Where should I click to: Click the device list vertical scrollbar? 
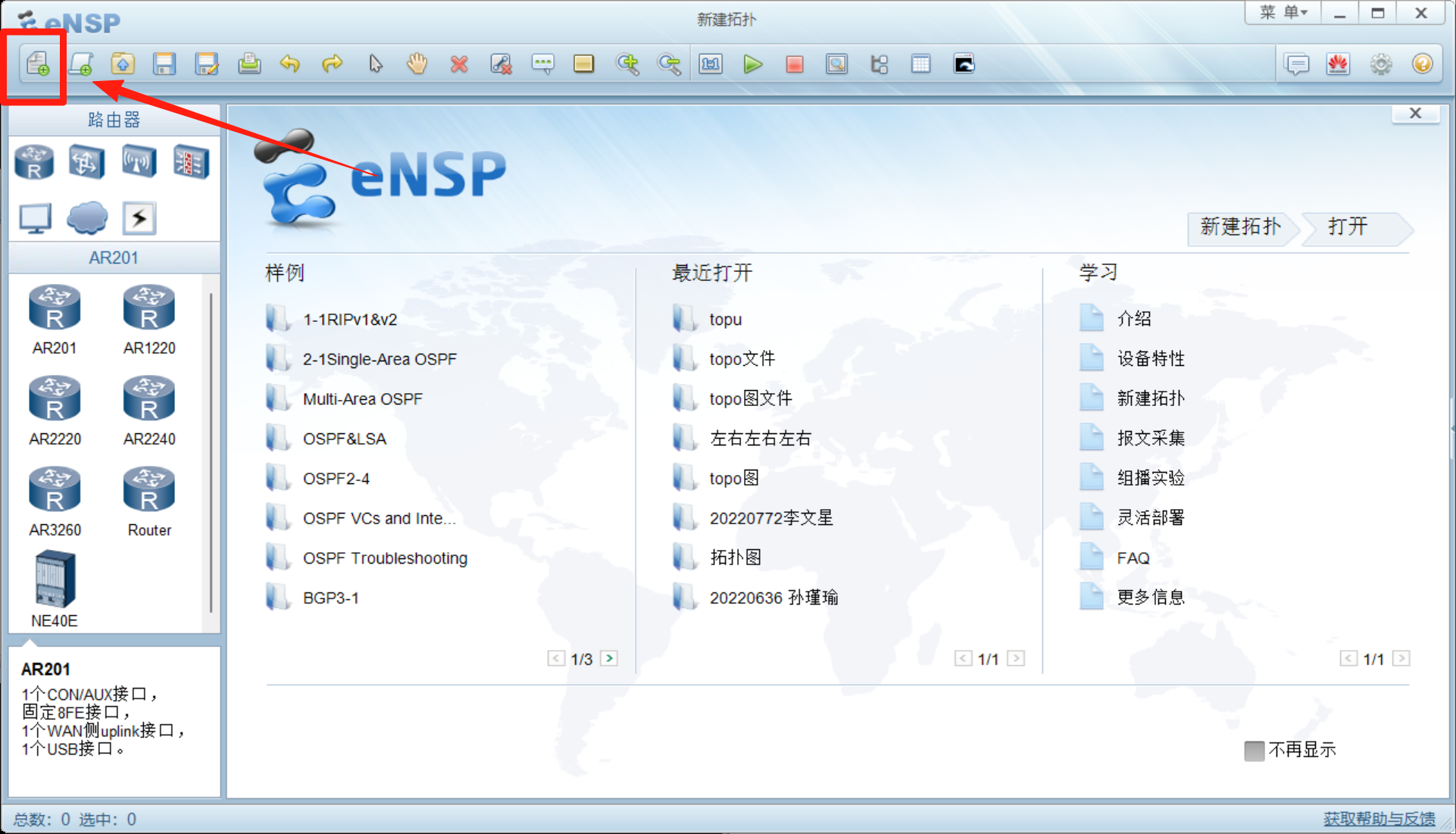[211, 454]
